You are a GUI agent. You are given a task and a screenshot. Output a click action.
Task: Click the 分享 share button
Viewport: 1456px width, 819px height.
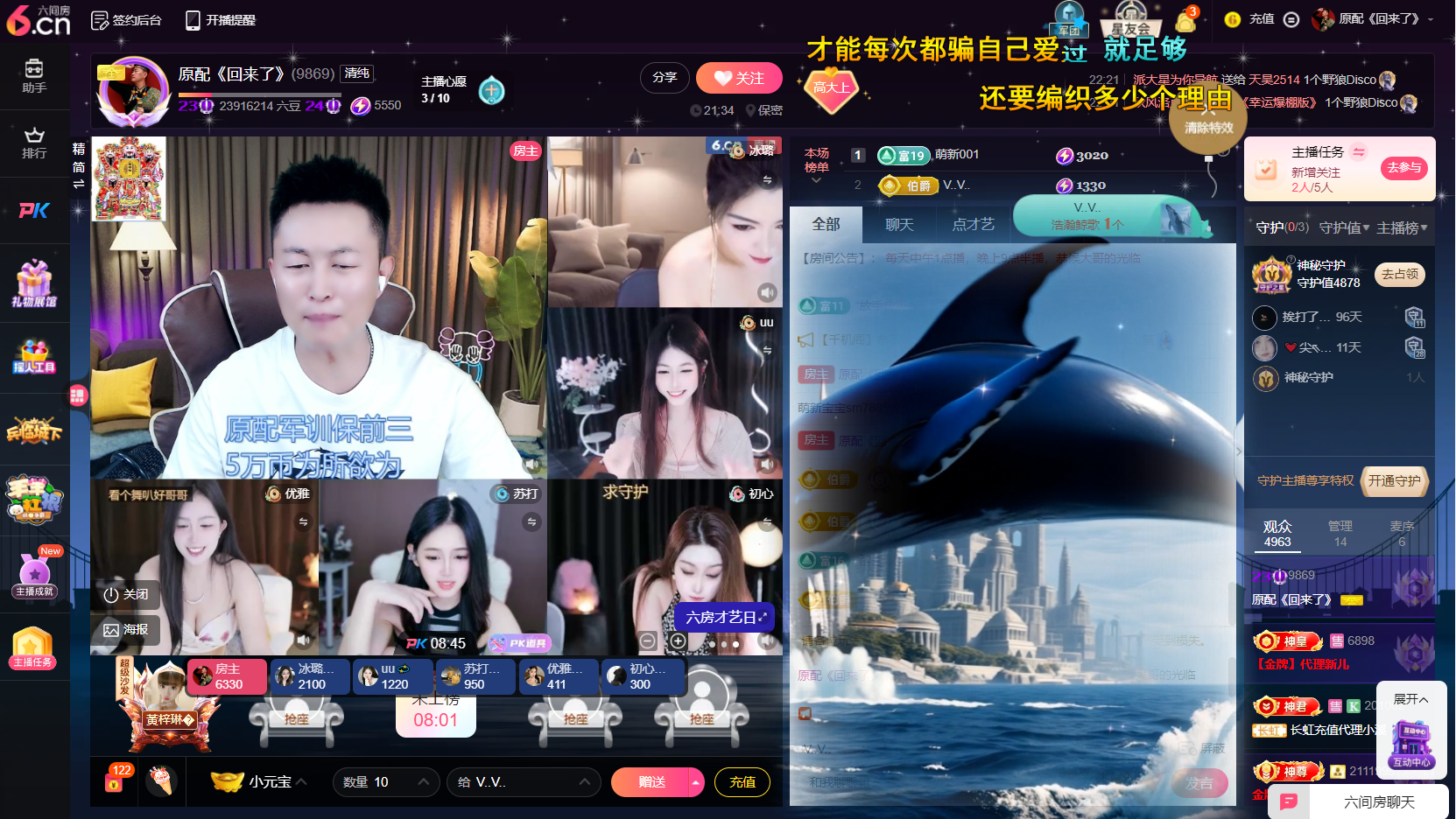(x=665, y=77)
